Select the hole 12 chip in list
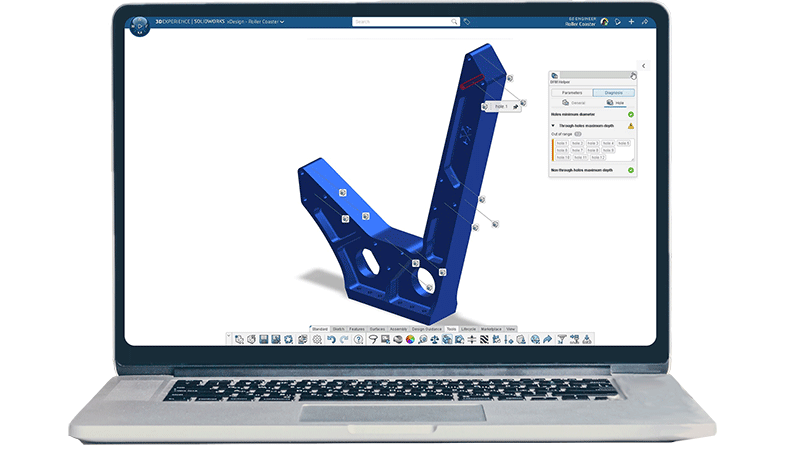 [x=598, y=158]
